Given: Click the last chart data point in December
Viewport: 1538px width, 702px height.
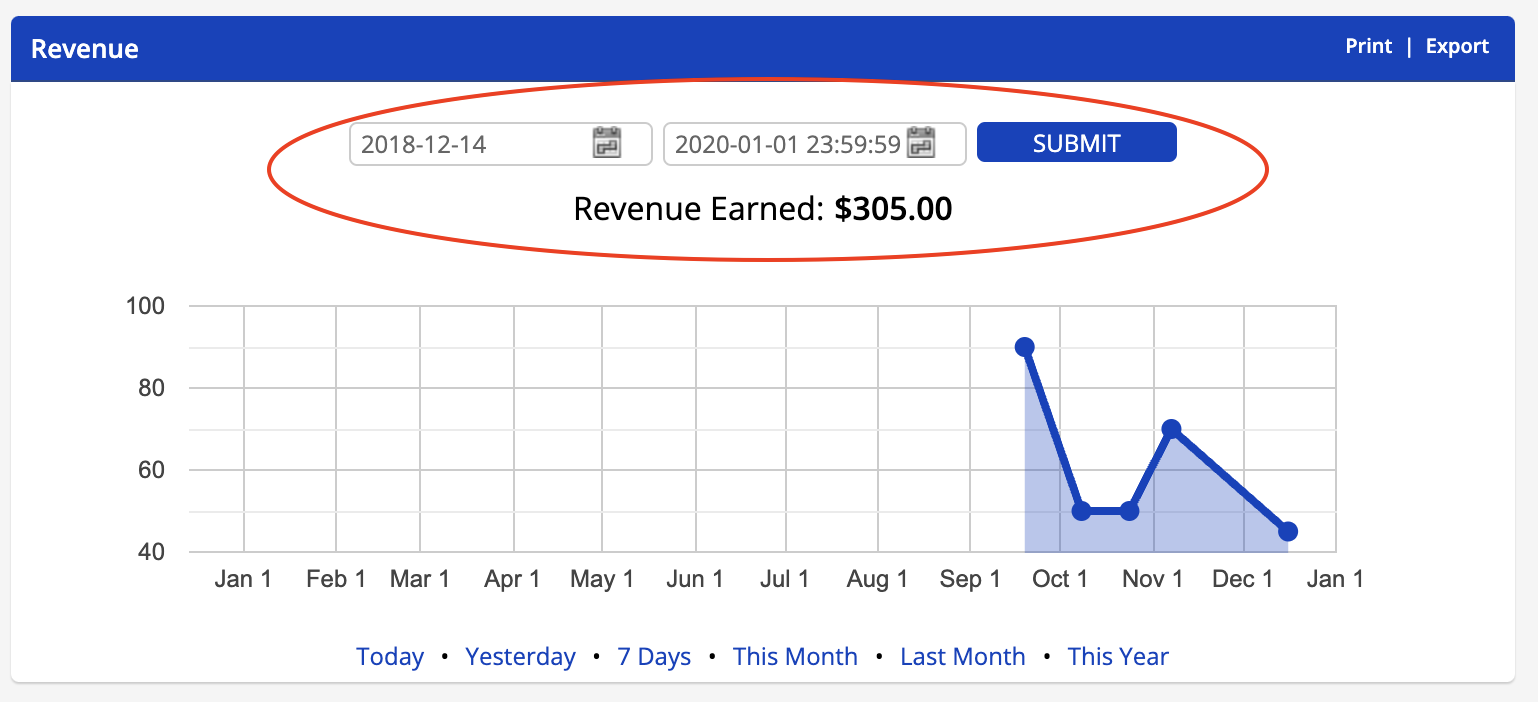Looking at the screenshot, I should pyautogui.click(x=1288, y=531).
